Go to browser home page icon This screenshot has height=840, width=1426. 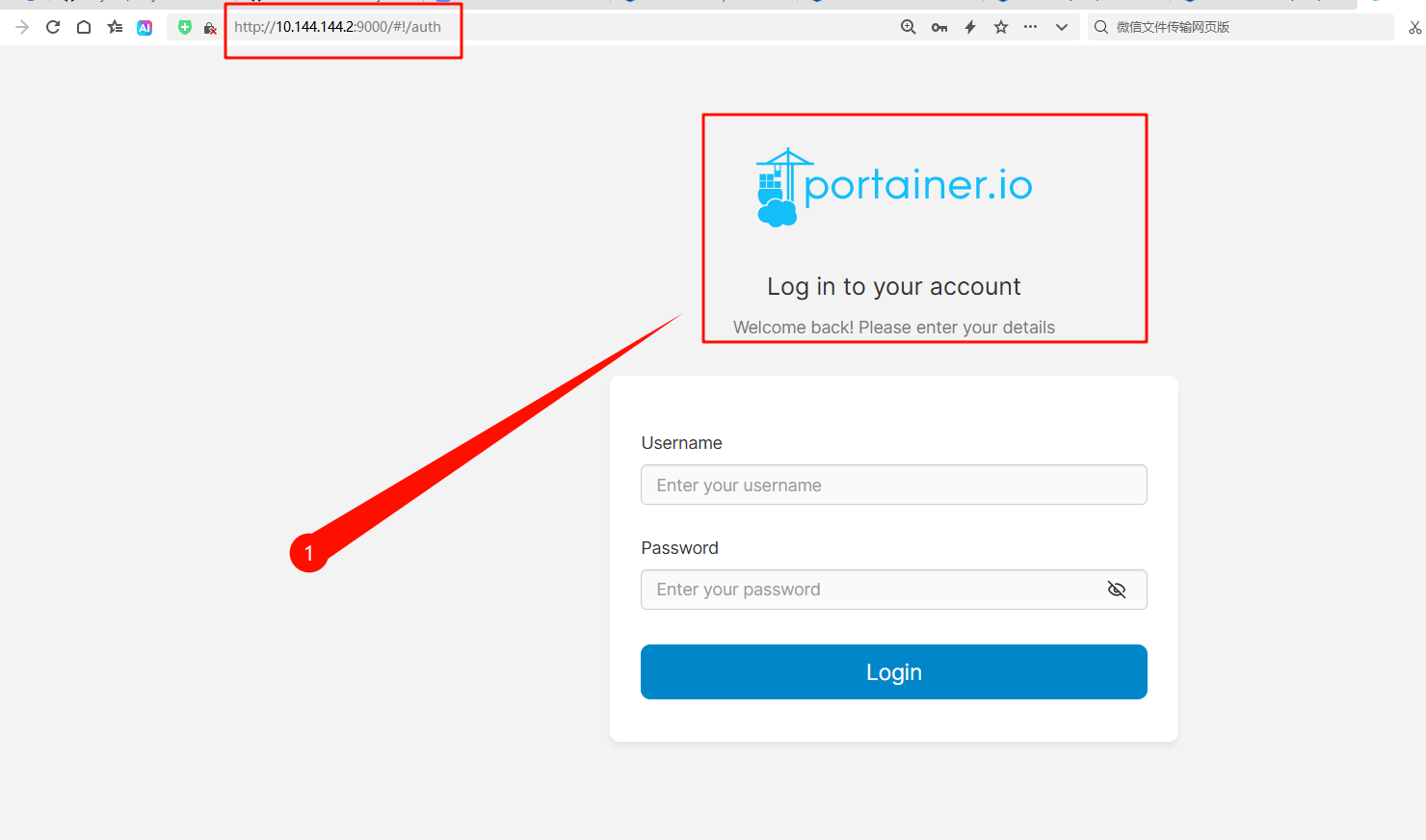(x=84, y=27)
